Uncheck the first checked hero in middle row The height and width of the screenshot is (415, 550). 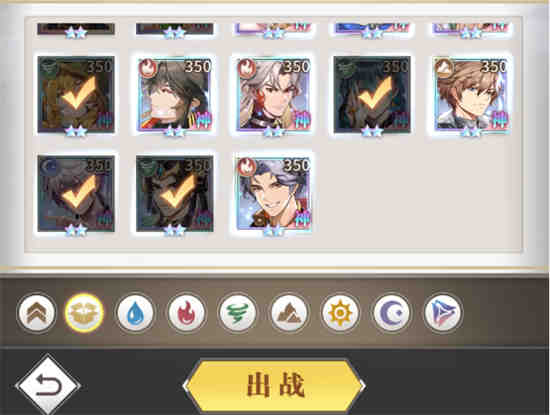pos(76,94)
